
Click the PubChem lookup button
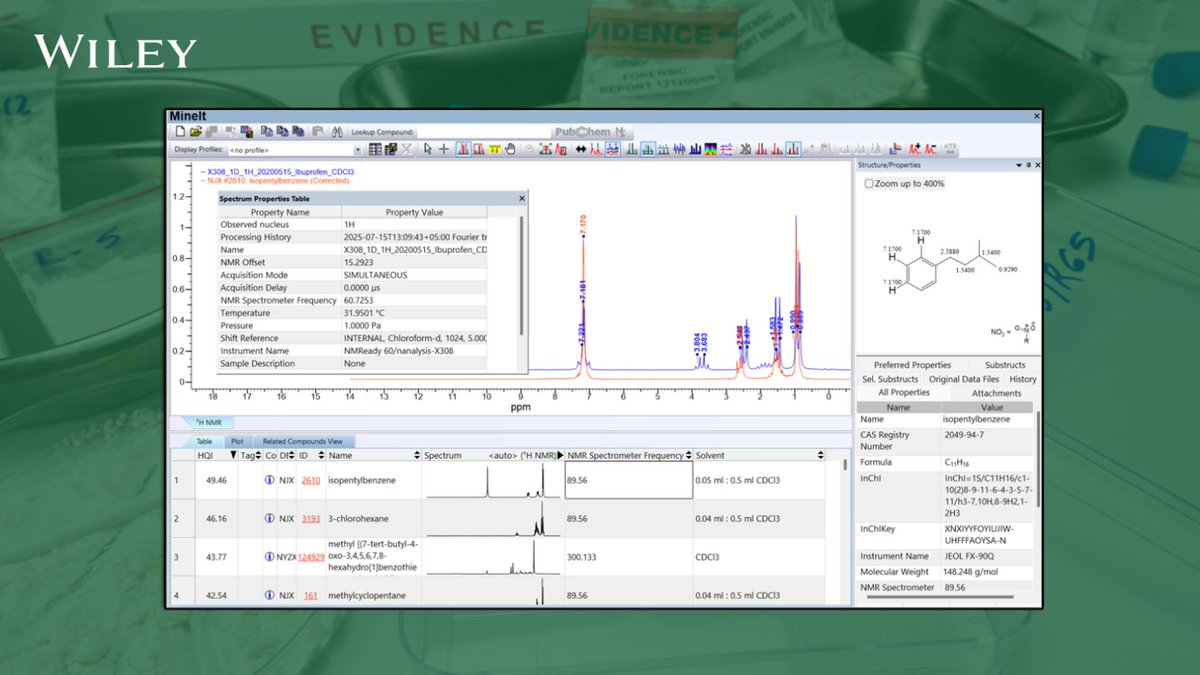point(593,131)
